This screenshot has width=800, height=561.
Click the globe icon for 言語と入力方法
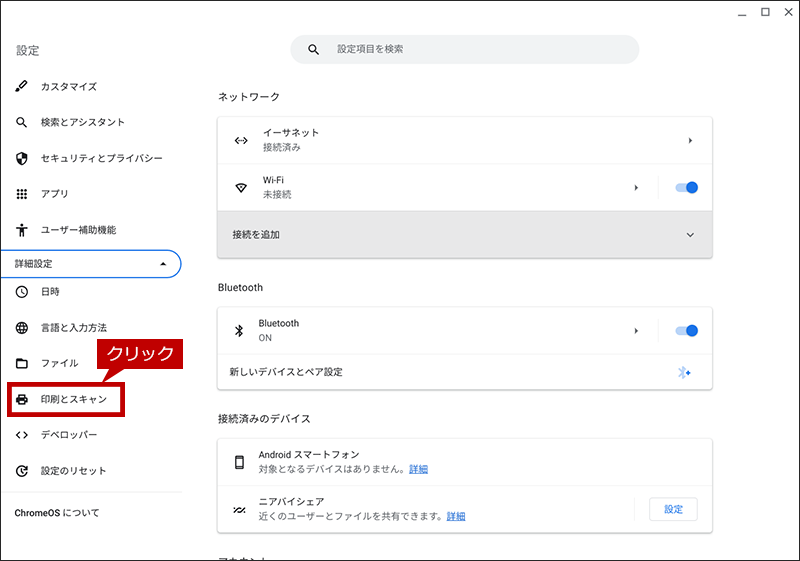click(x=21, y=328)
